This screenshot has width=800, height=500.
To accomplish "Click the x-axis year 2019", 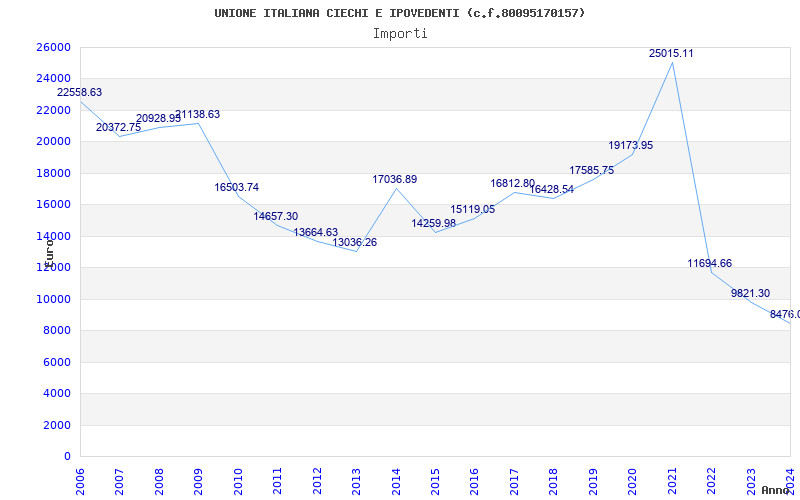I will 592,482.
